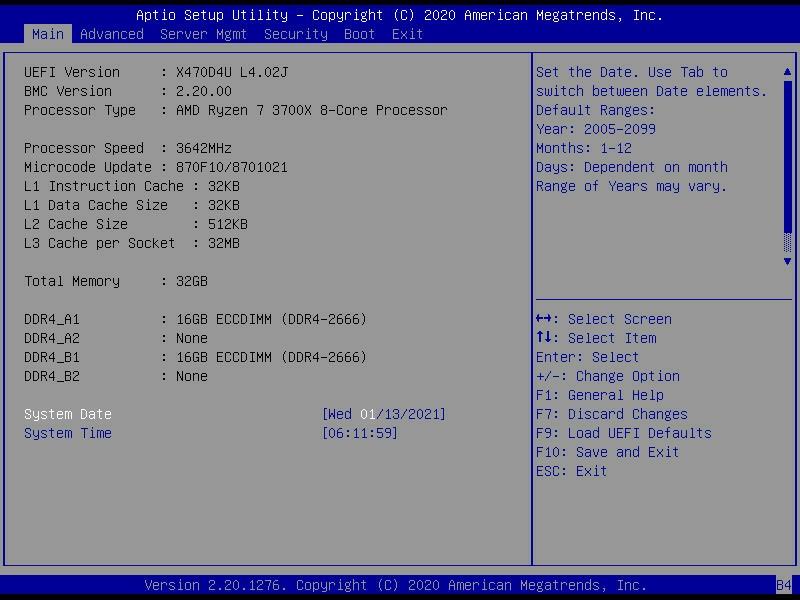
Task: Click the F9: Load UEFI Defaults hint
Action: tap(623, 433)
